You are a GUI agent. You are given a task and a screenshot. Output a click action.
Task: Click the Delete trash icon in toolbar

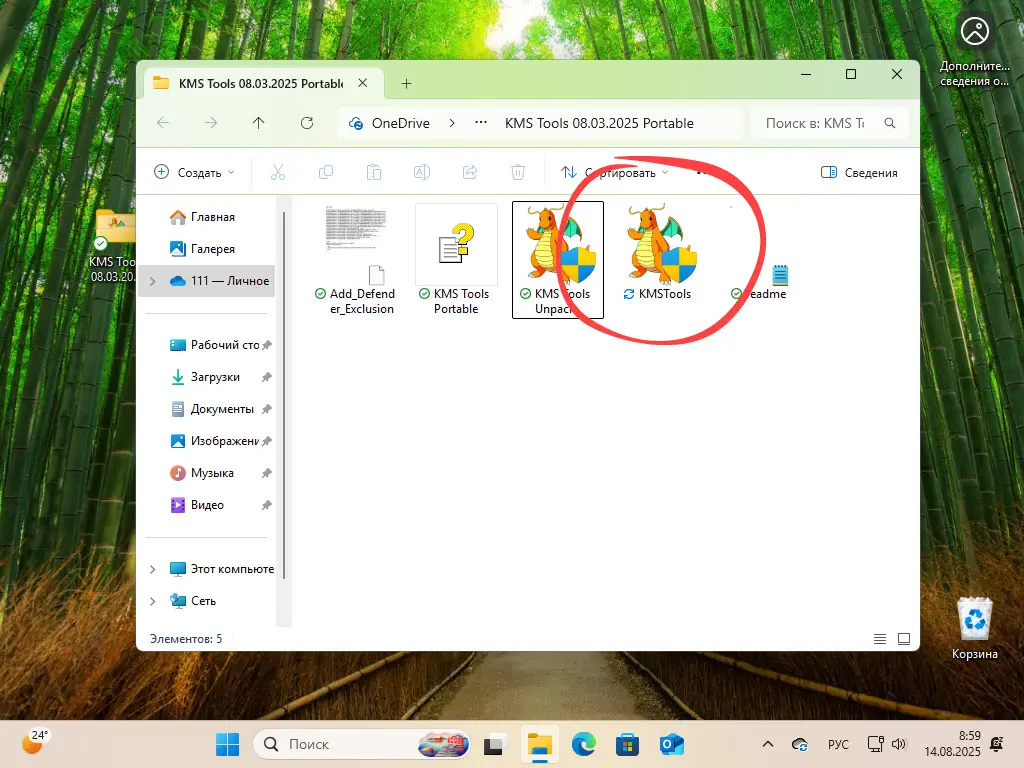[x=517, y=172]
